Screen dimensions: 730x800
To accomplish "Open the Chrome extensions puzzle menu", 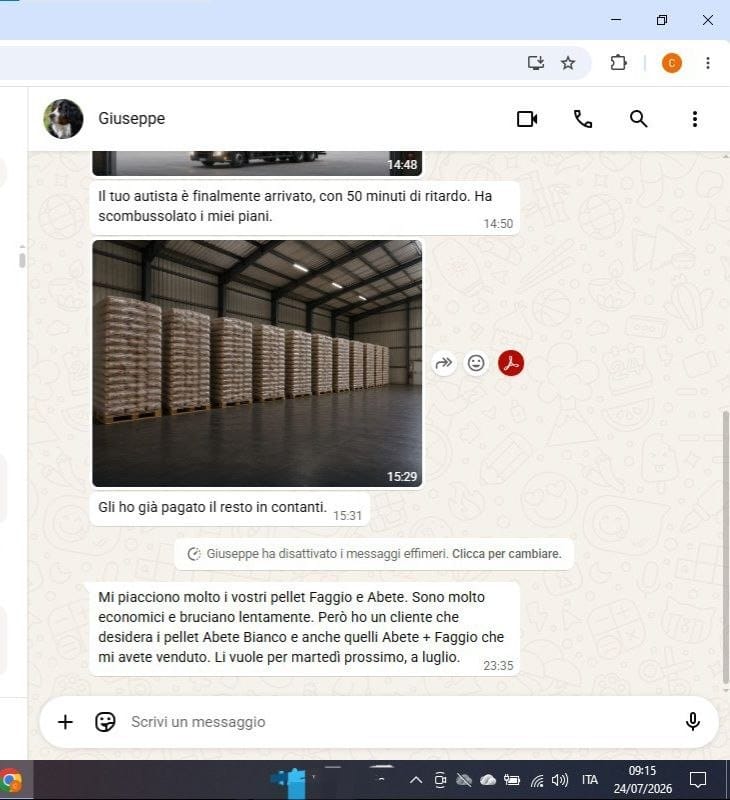I will (x=618, y=63).
